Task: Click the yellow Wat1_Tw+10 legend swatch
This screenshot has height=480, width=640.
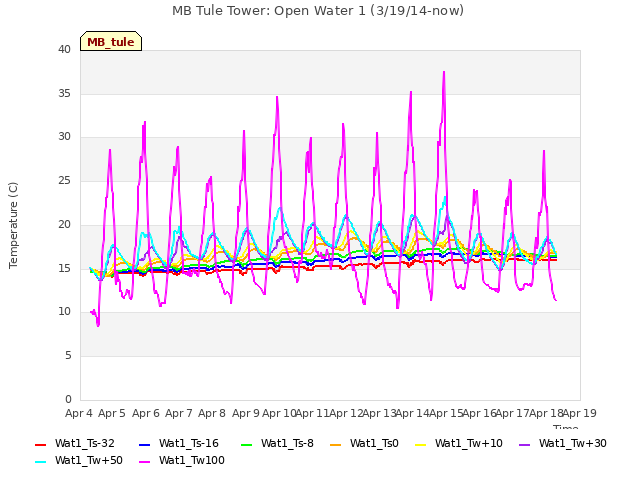Action: 420,444
